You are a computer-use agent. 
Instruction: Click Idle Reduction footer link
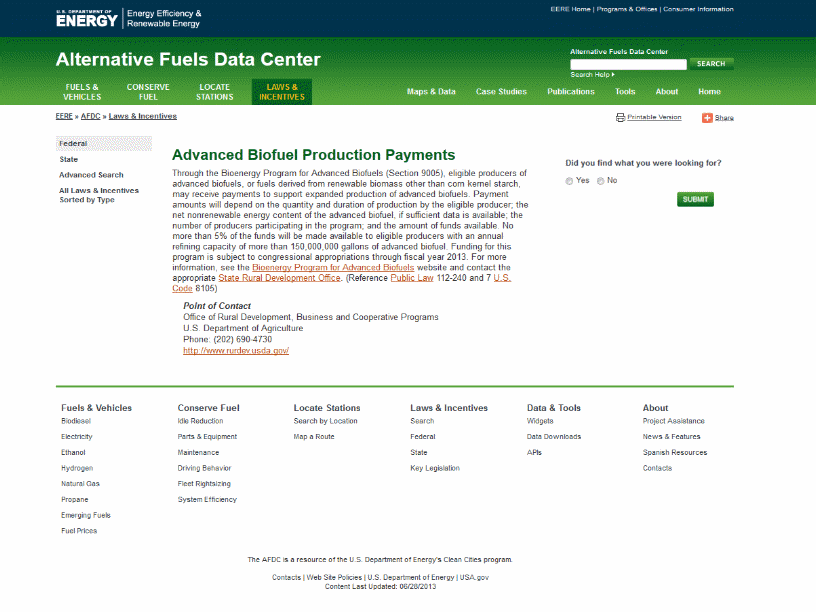(x=200, y=421)
